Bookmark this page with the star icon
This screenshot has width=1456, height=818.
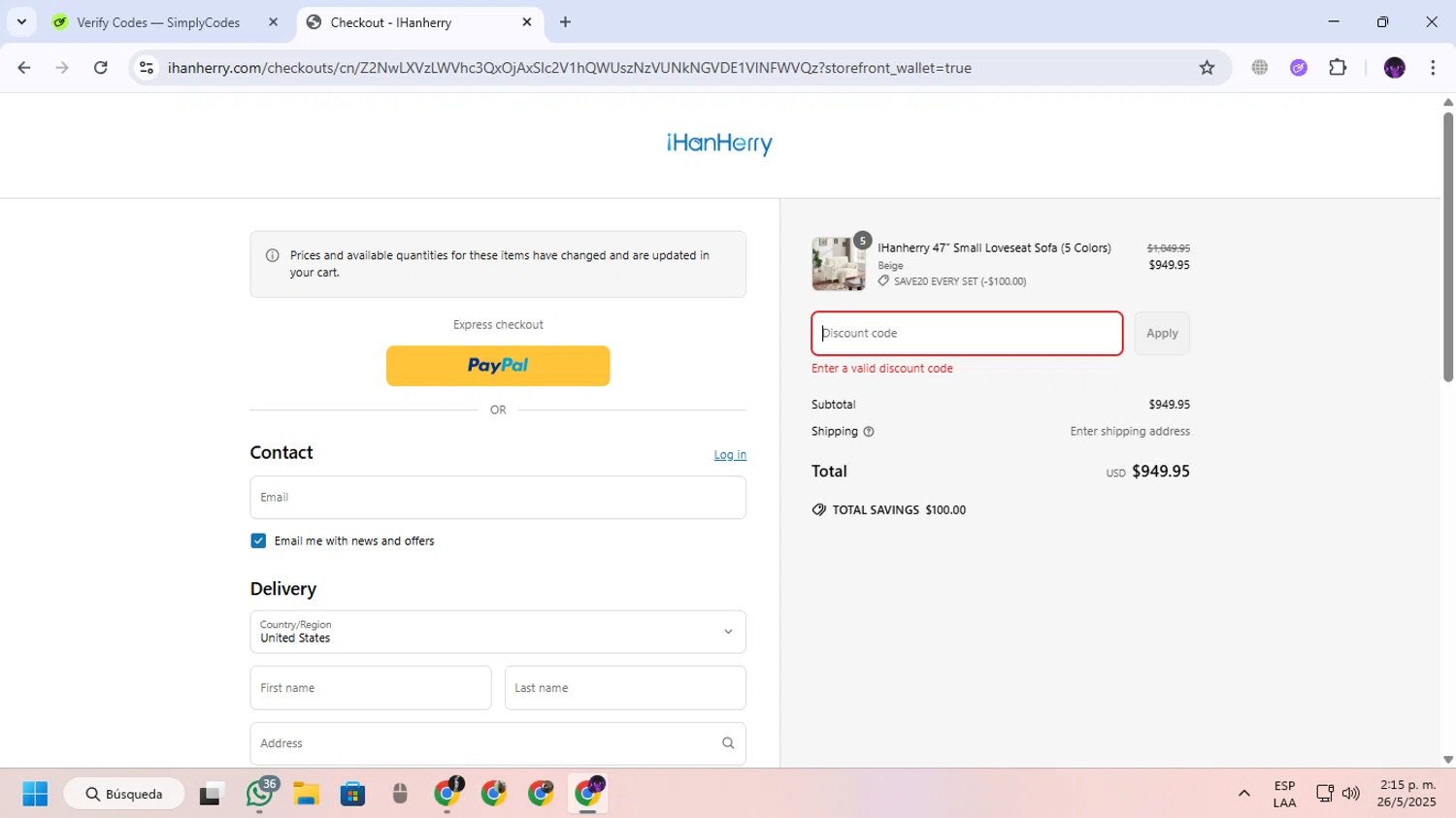[1207, 68]
